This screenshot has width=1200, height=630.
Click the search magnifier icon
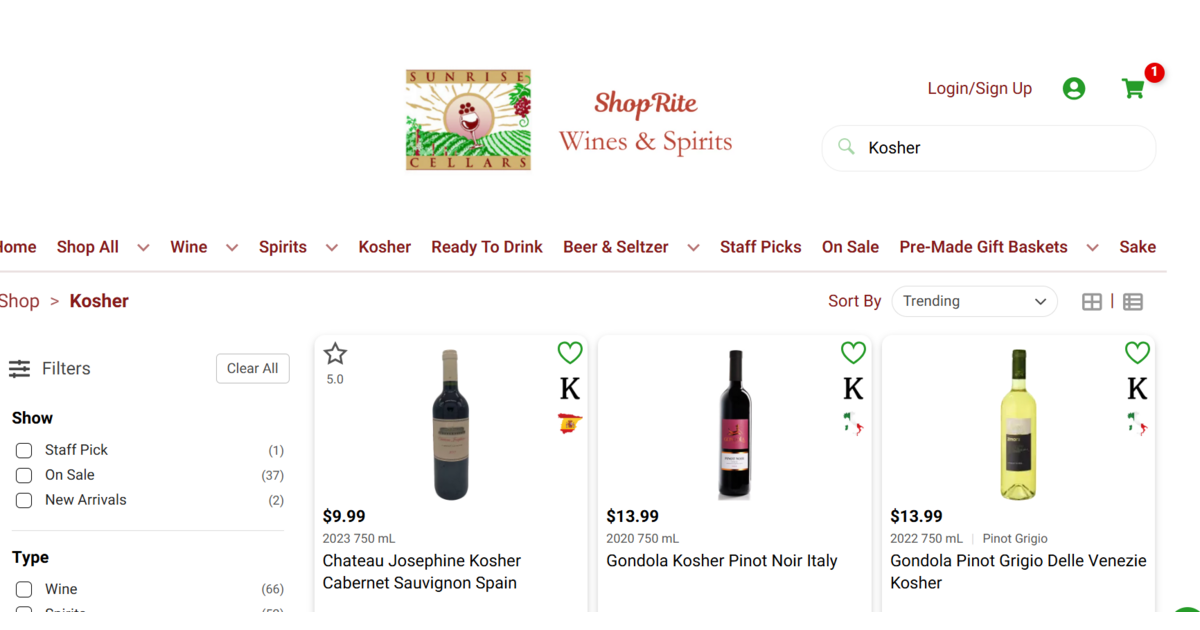pos(845,147)
